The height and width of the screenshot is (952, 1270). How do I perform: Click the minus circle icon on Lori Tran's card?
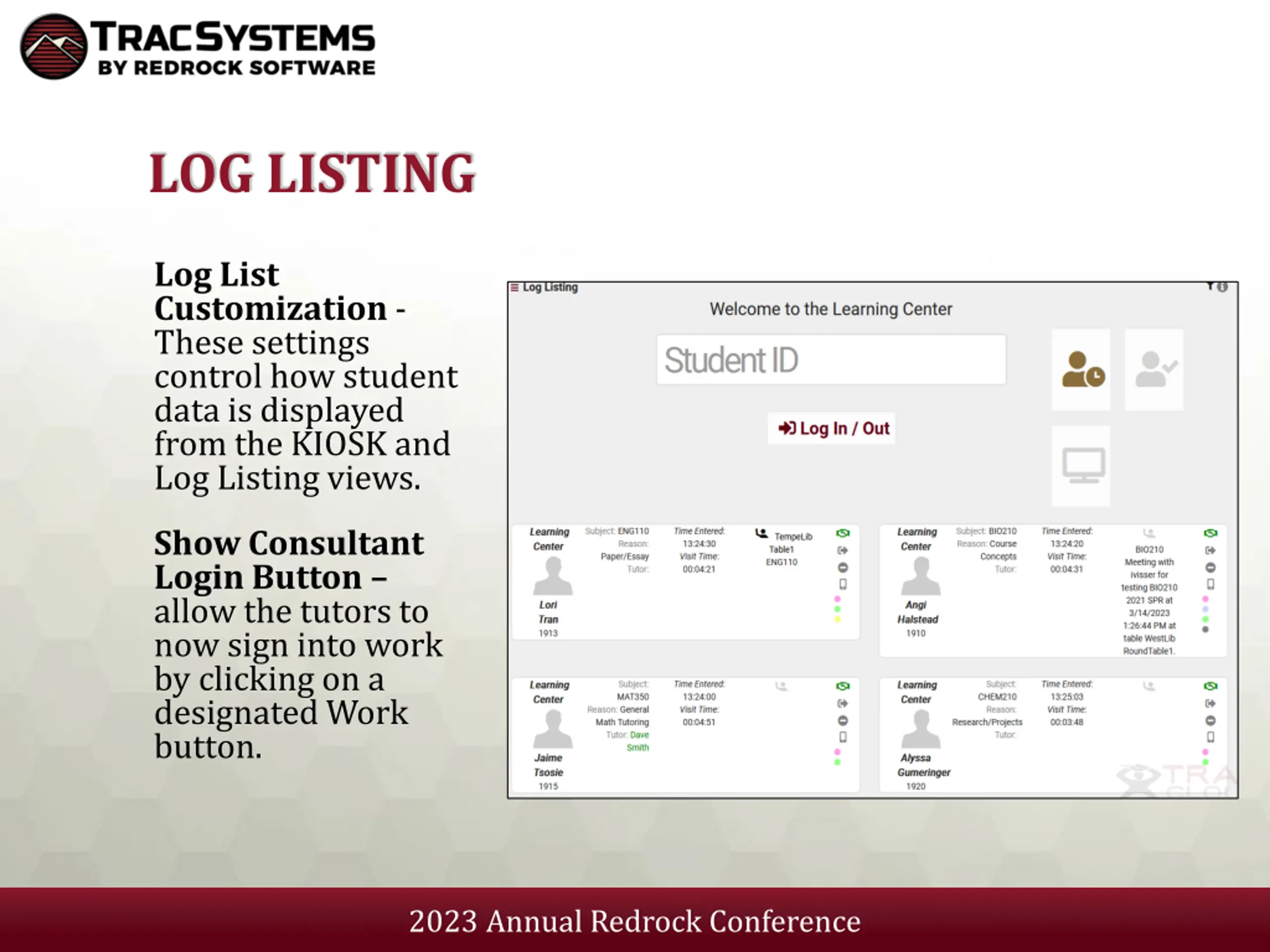pos(843,568)
